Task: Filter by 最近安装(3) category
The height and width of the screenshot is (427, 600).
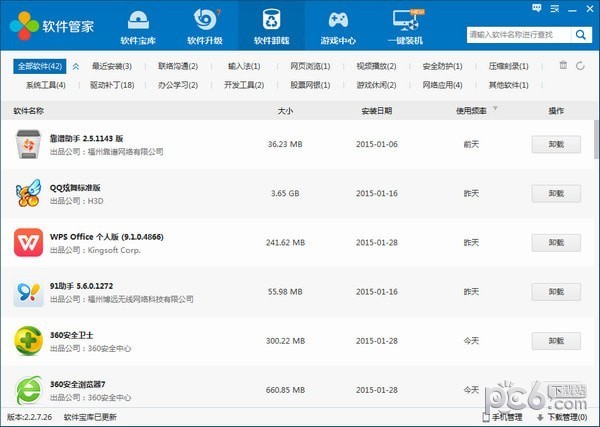Action: (112, 66)
